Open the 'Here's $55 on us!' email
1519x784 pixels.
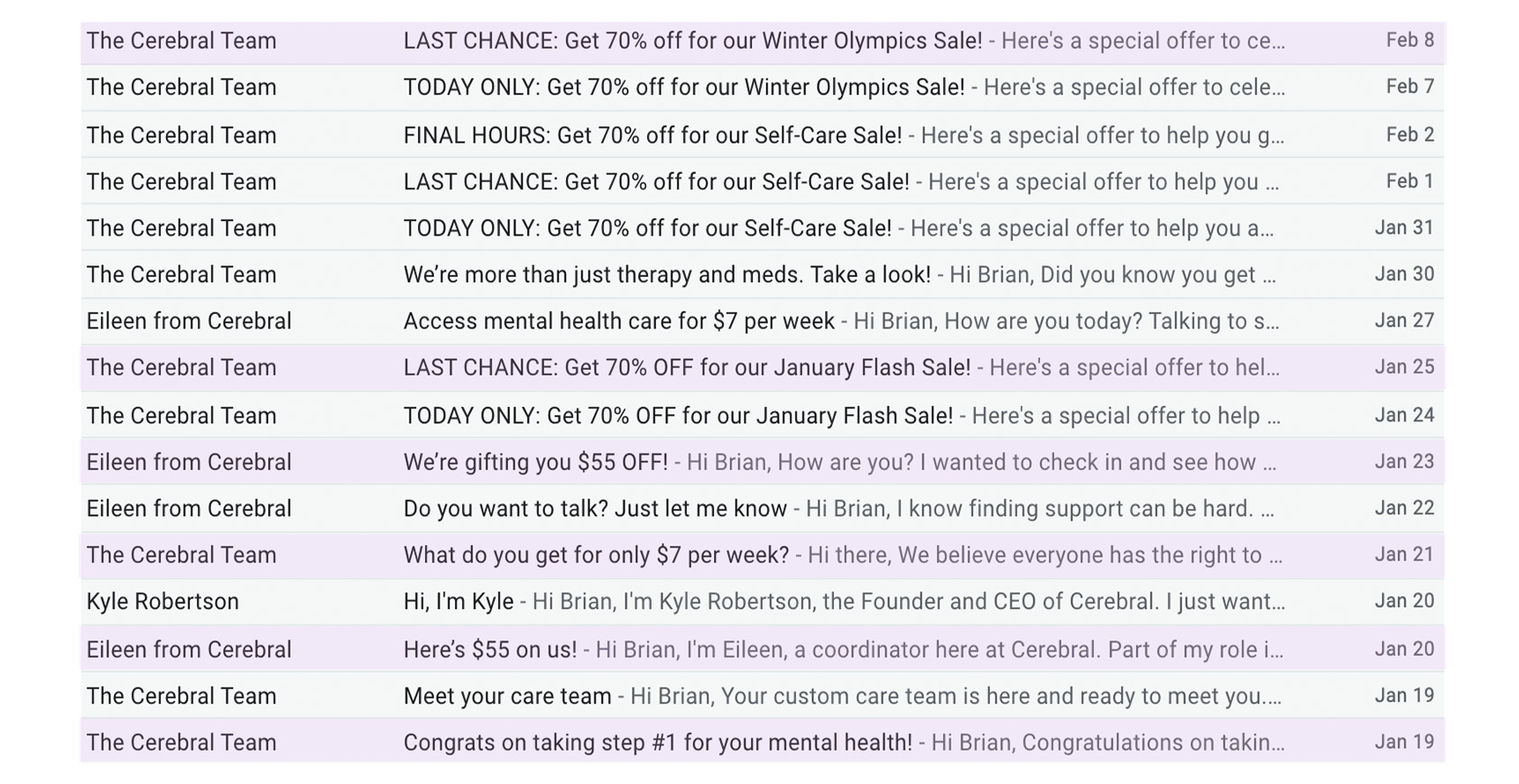490,650
